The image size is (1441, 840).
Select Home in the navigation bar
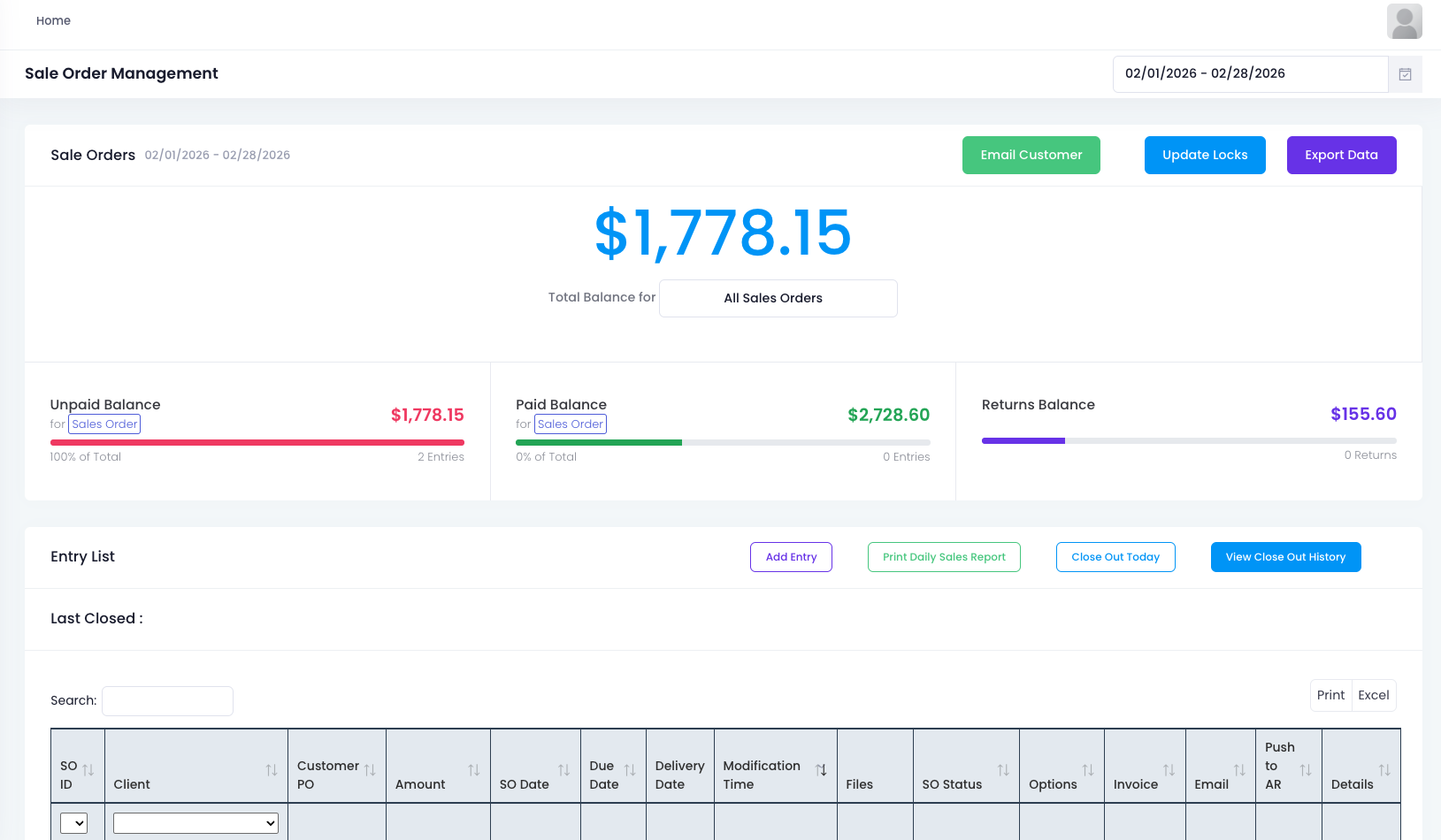pyautogui.click(x=53, y=20)
